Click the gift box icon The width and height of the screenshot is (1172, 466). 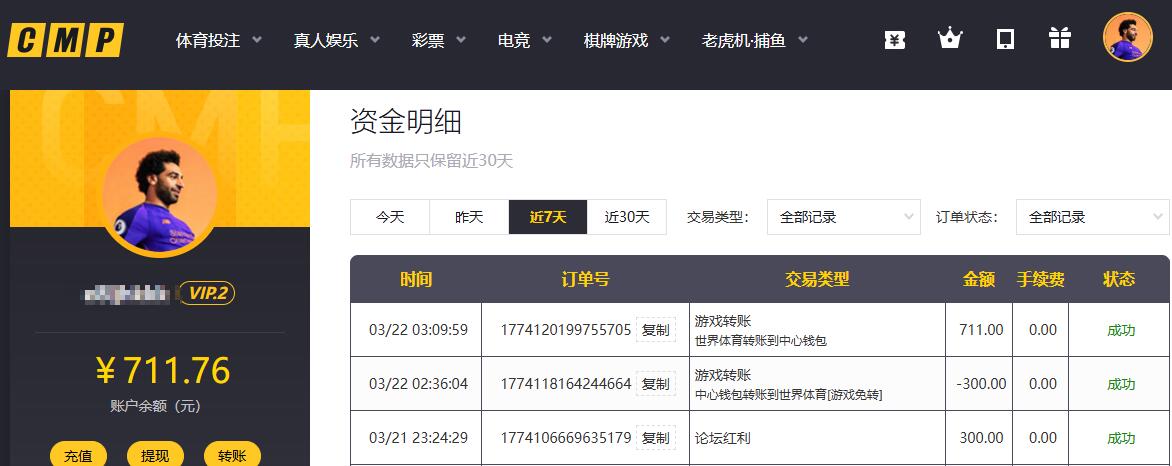click(1059, 39)
